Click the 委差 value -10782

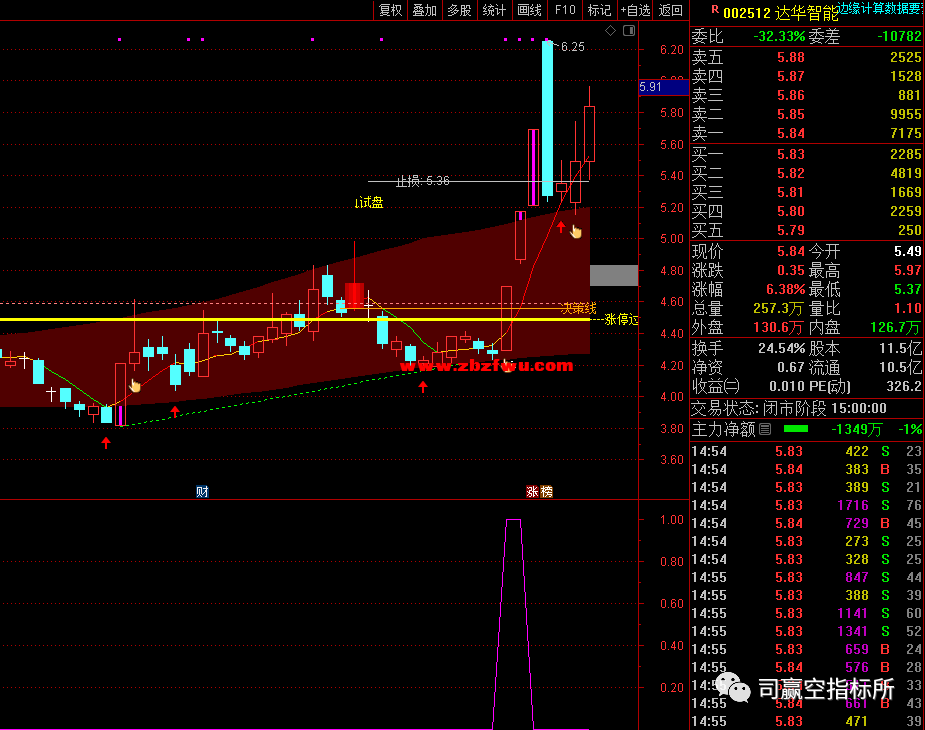coord(899,37)
